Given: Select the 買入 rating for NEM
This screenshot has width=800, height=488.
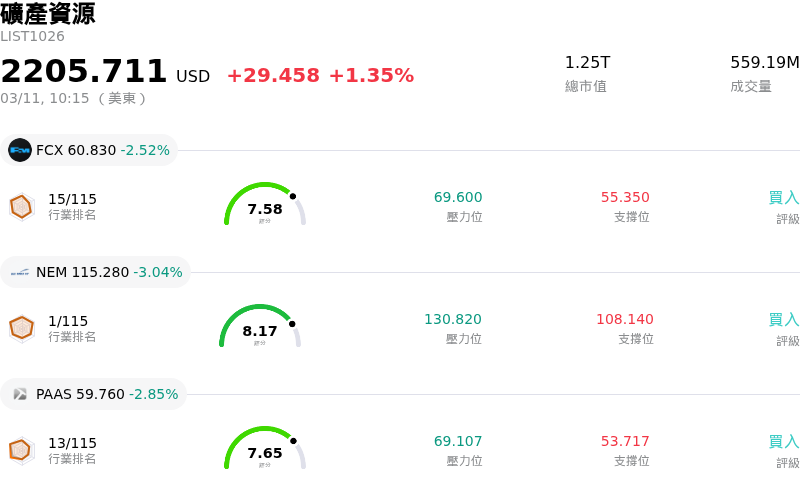Looking at the screenshot, I should click(783, 320).
